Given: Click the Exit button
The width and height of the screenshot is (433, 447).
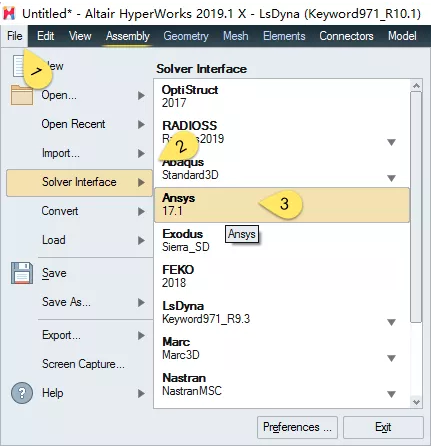Looking at the screenshot, I should [383, 427].
